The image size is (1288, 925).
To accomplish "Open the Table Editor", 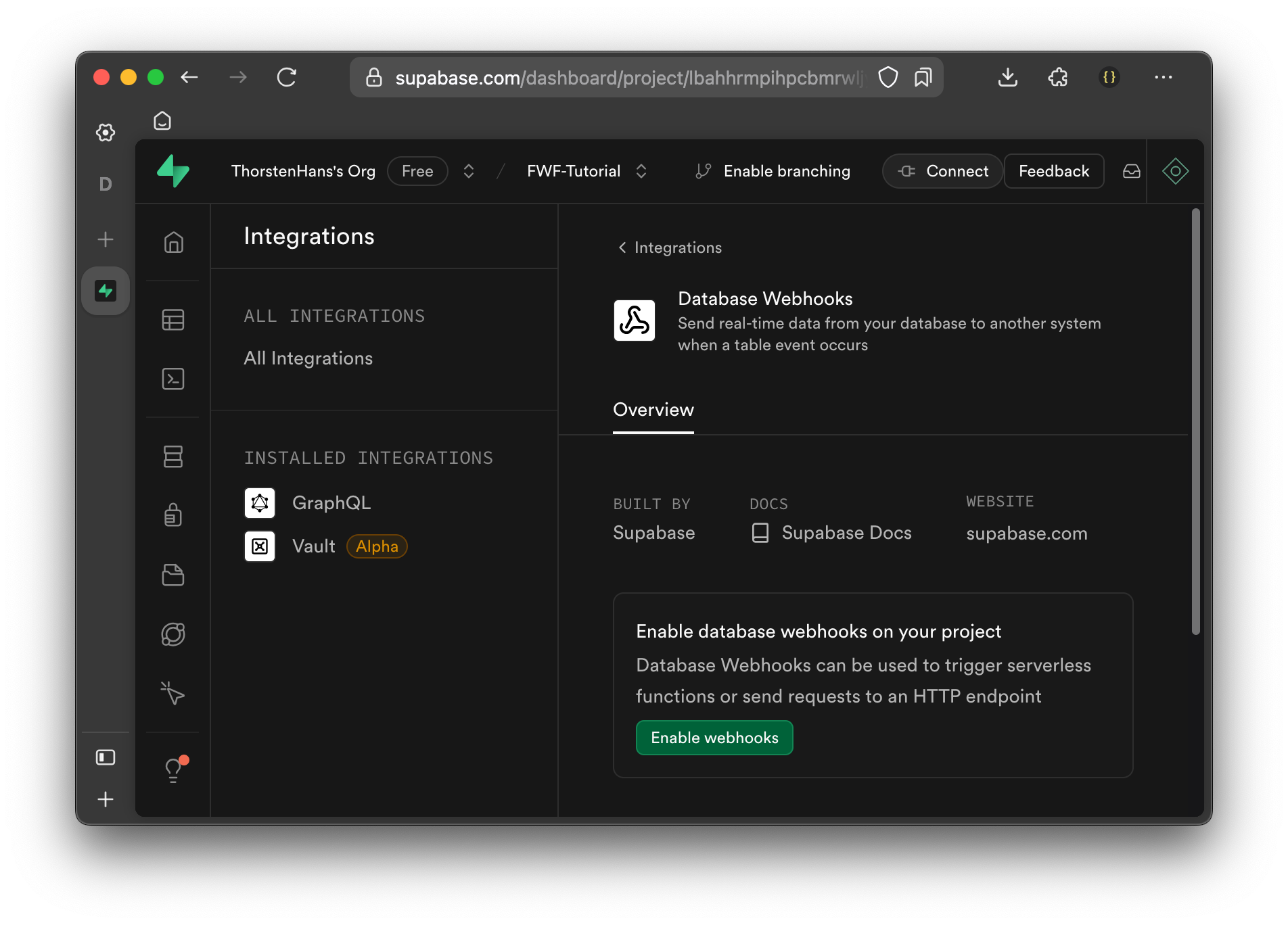I will [x=173, y=319].
